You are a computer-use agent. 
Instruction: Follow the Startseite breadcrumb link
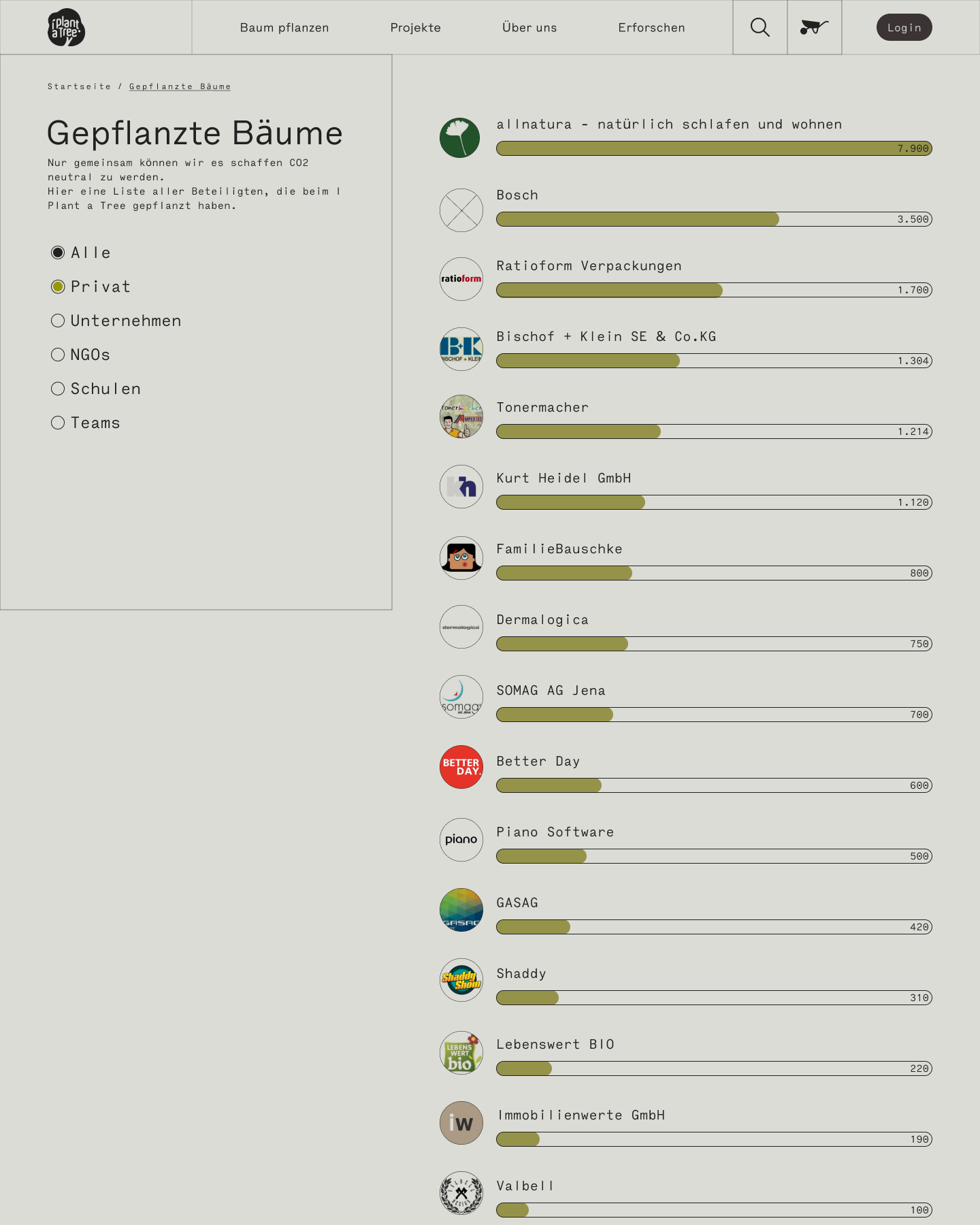pyautogui.click(x=79, y=86)
